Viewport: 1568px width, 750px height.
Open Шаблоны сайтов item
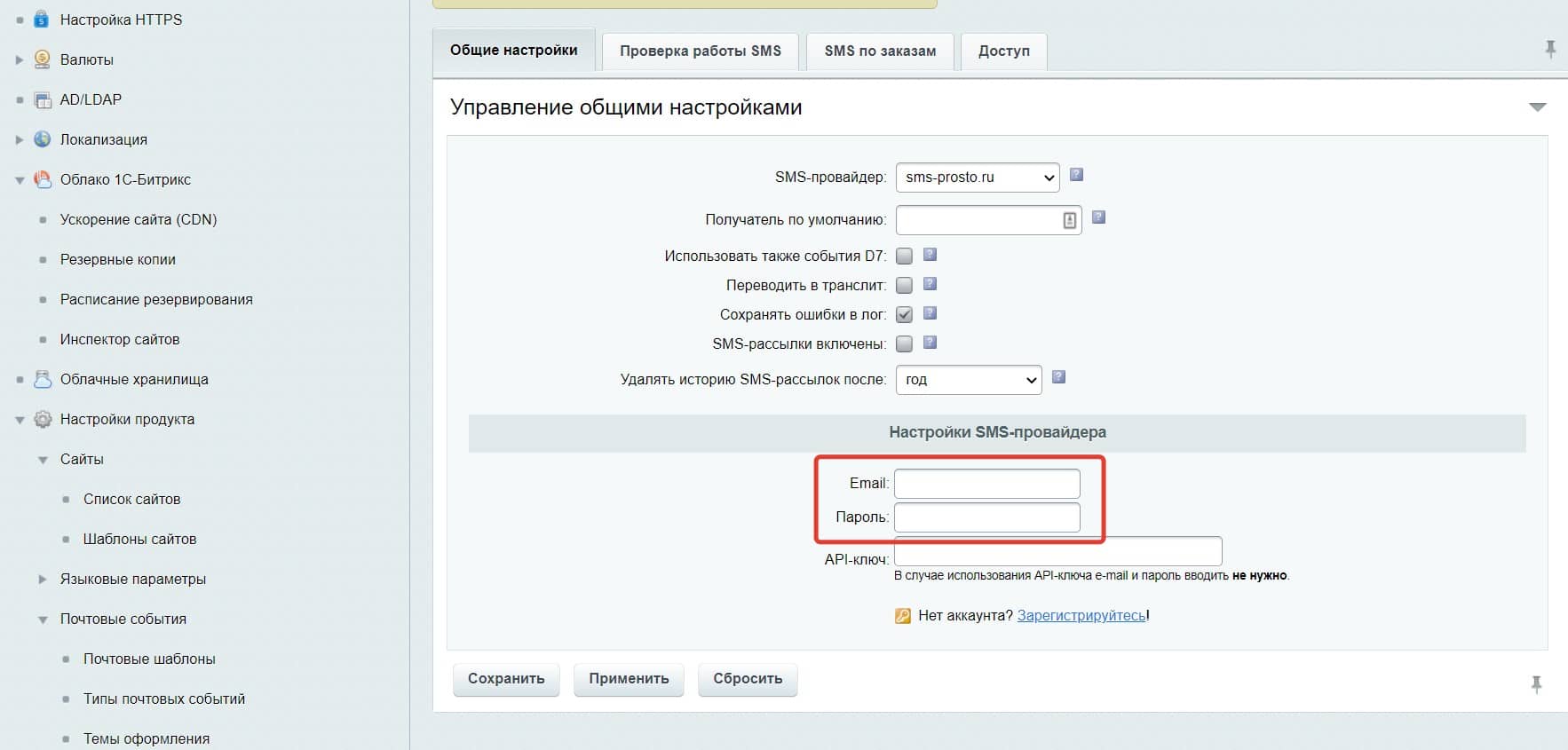(140, 539)
